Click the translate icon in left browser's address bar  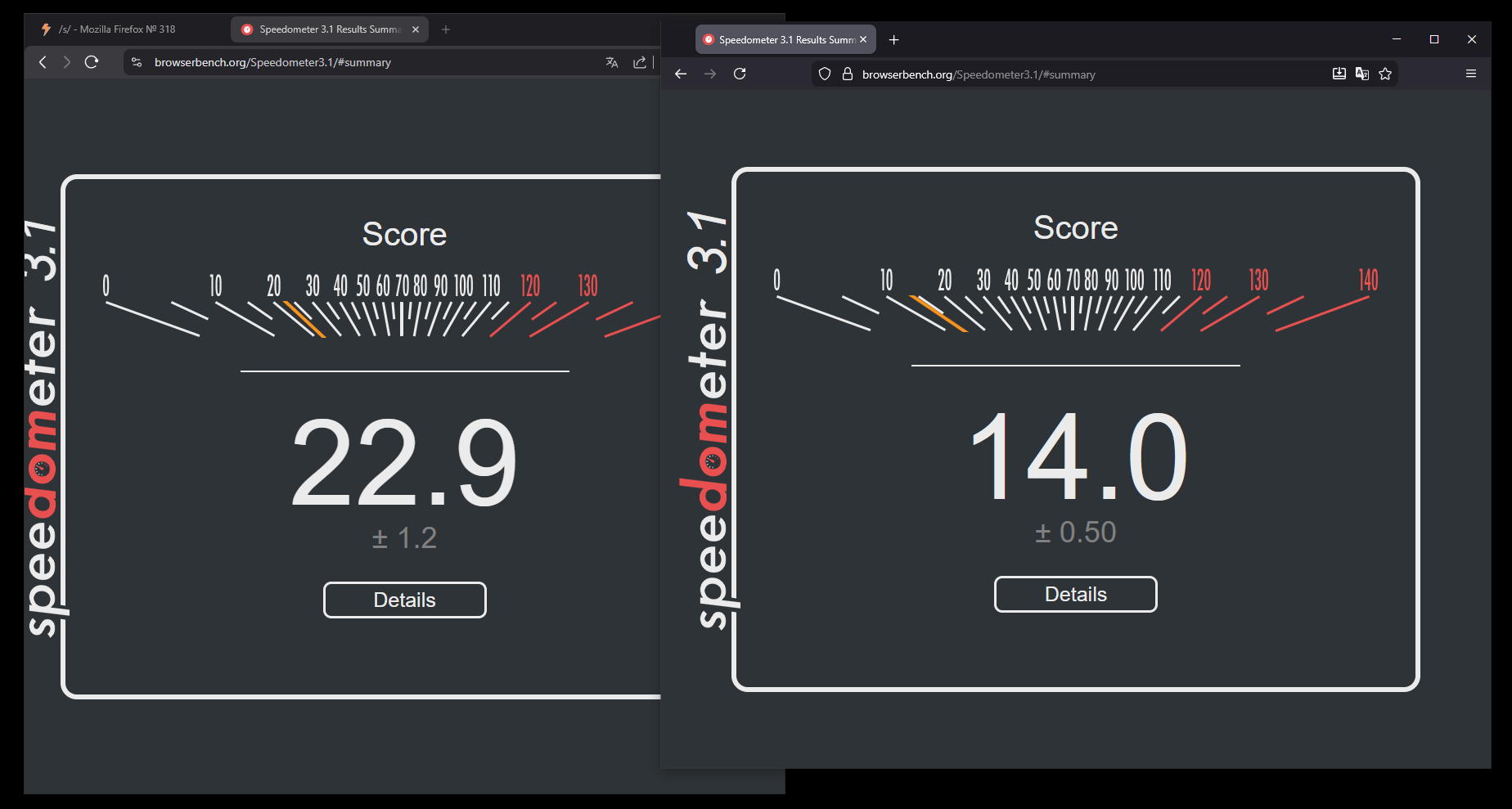pos(611,62)
